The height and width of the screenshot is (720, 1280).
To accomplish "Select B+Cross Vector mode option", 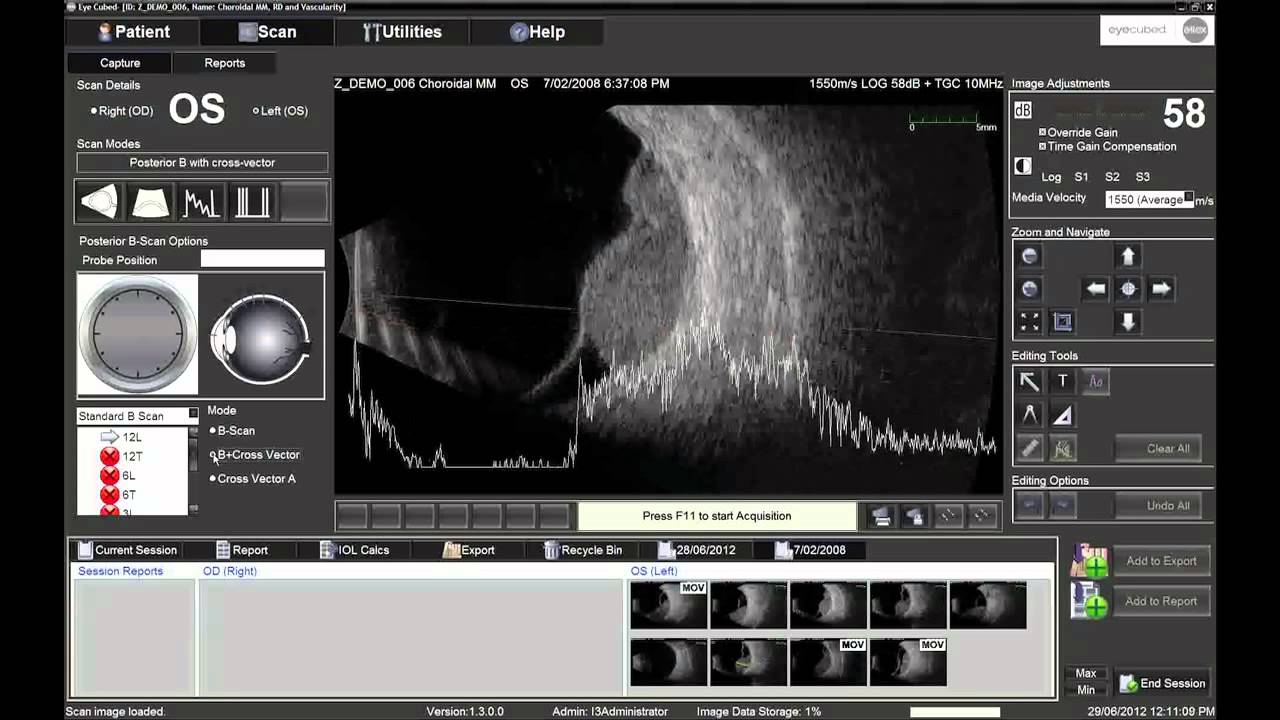I will pyautogui.click(x=254, y=455).
